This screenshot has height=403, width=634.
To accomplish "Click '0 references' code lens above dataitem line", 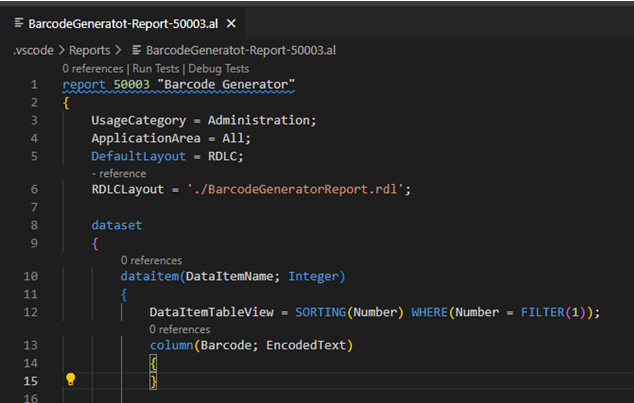I will tap(151, 260).
